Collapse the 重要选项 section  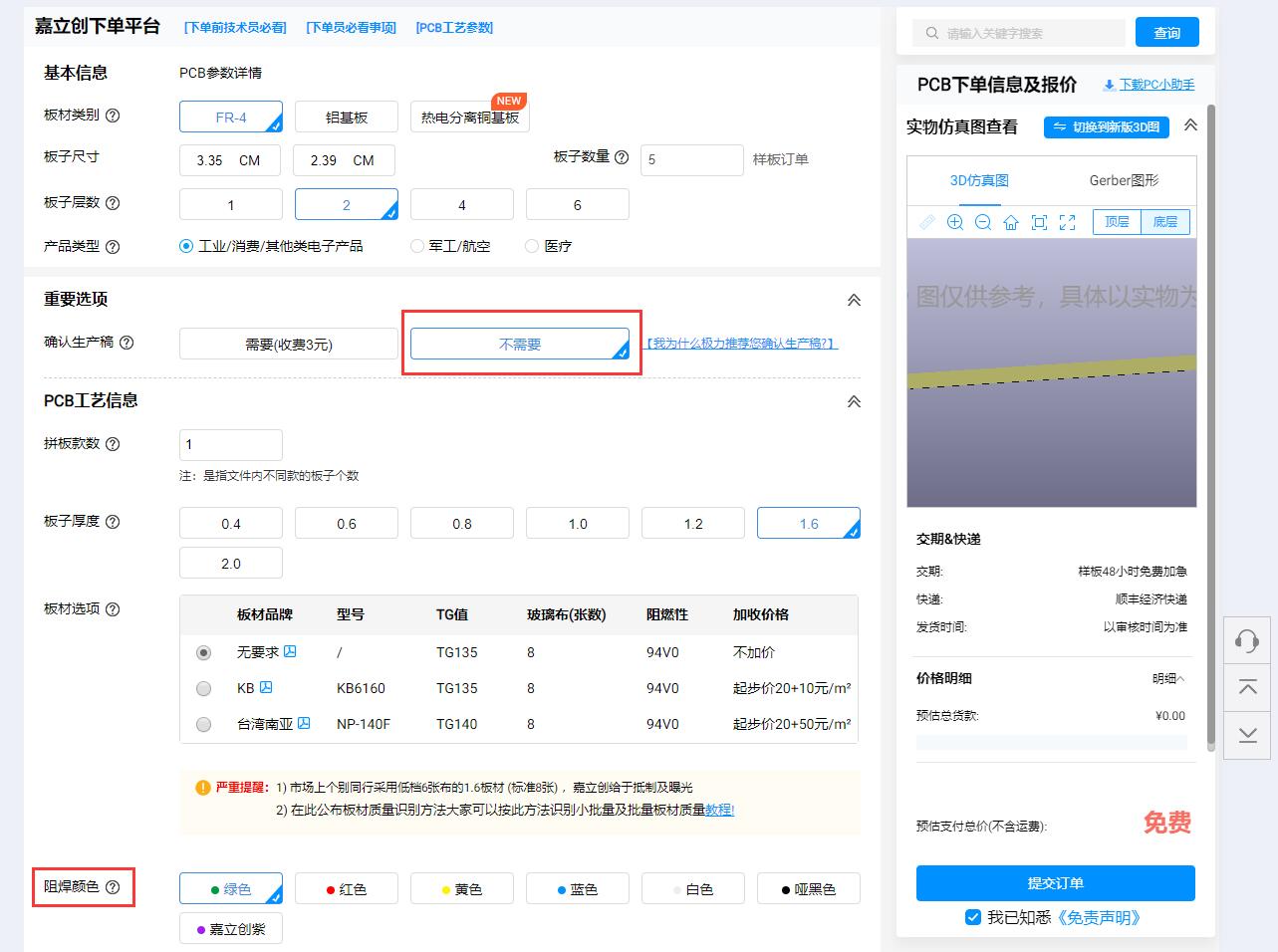[854, 300]
